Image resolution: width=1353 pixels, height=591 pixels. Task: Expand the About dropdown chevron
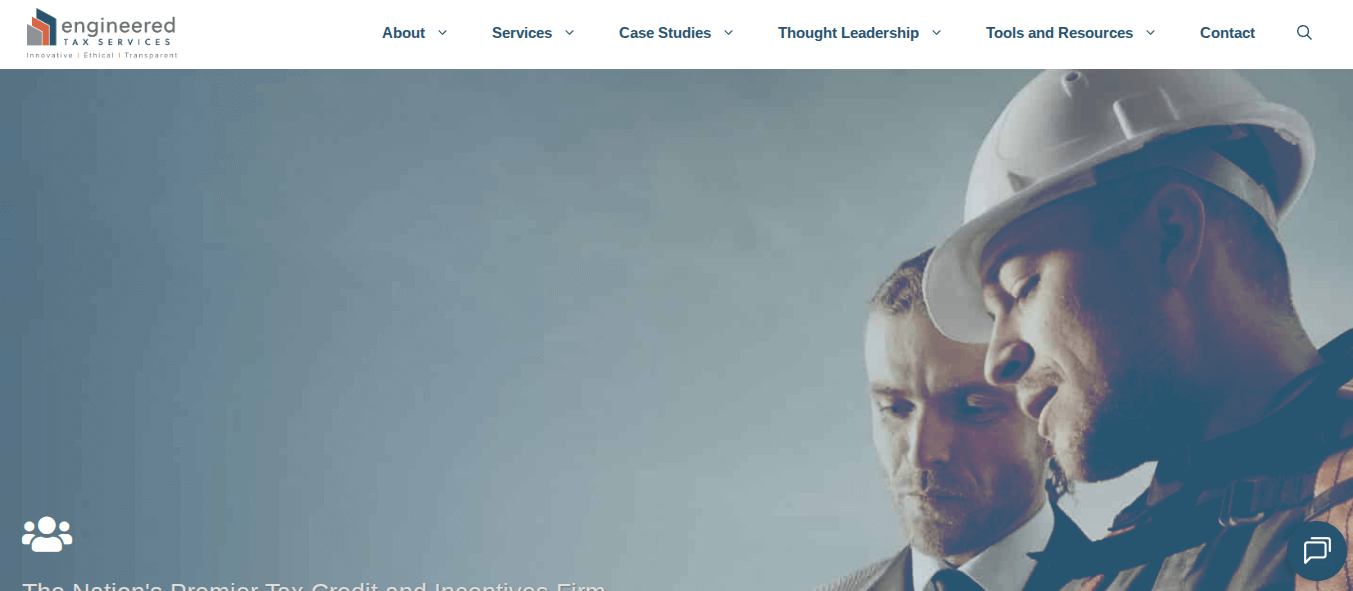[x=442, y=32]
